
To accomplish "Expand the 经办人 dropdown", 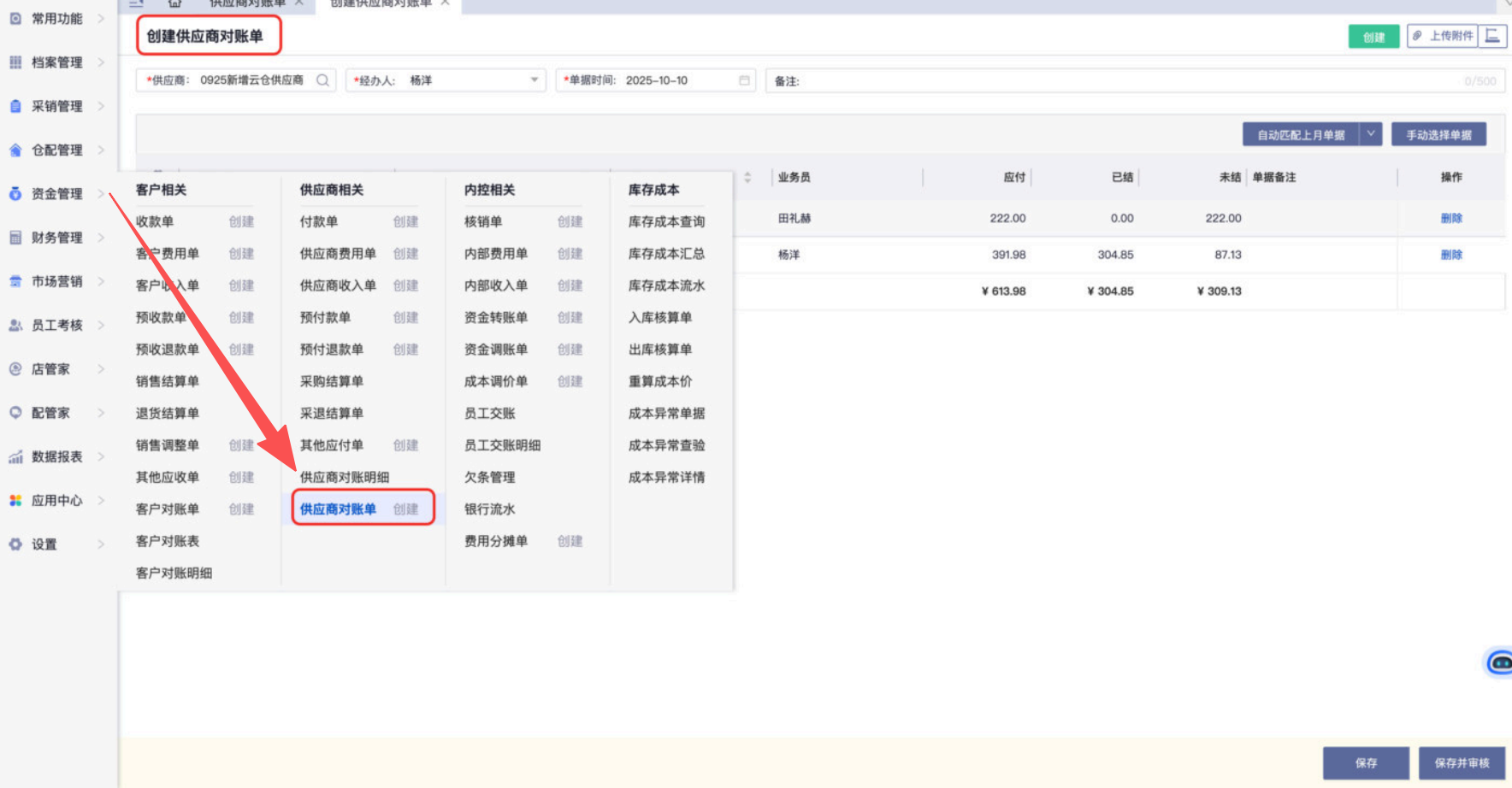I will tap(534, 80).
